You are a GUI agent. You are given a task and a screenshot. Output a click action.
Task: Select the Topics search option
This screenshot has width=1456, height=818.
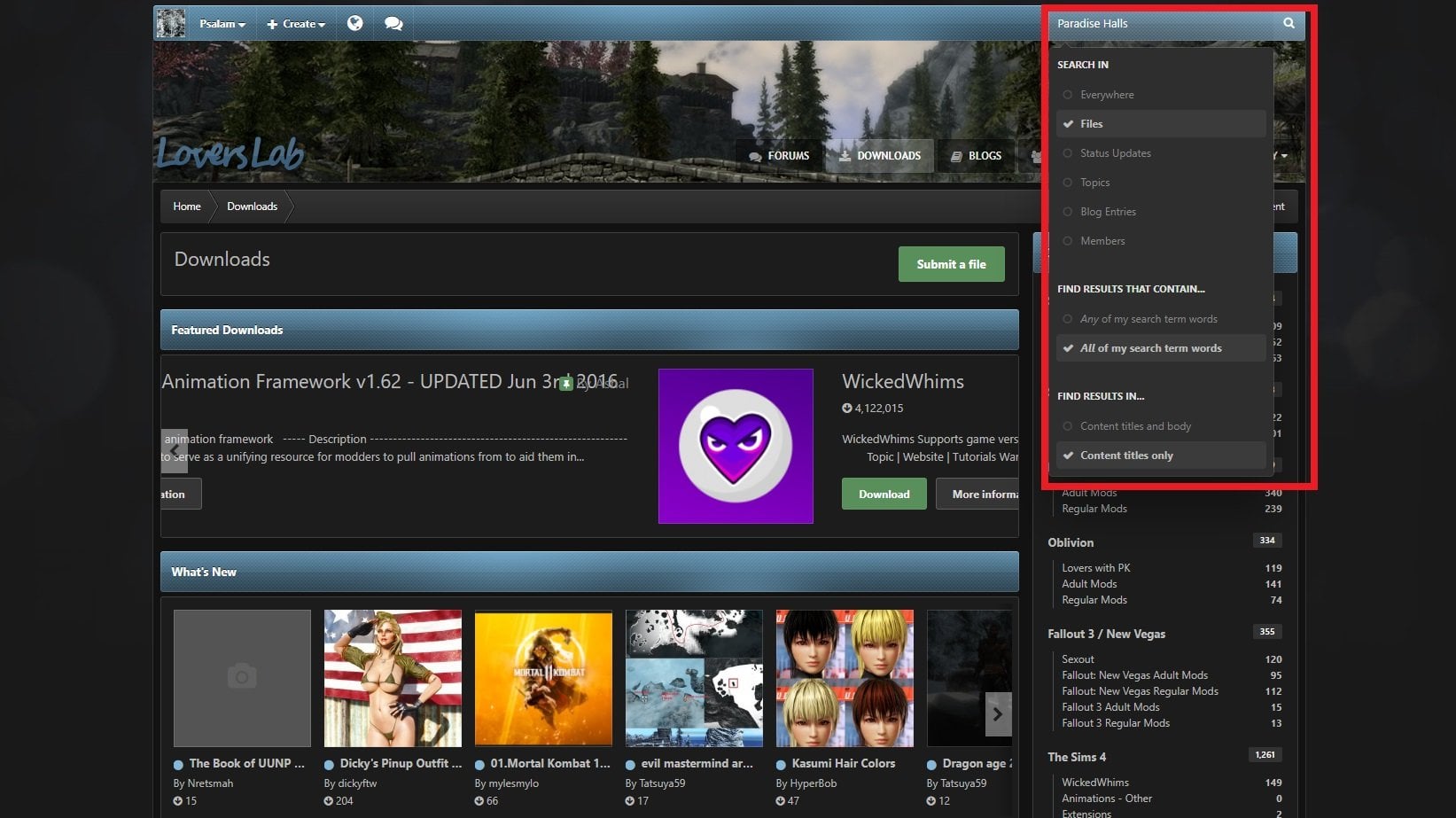click(1160, 183)
